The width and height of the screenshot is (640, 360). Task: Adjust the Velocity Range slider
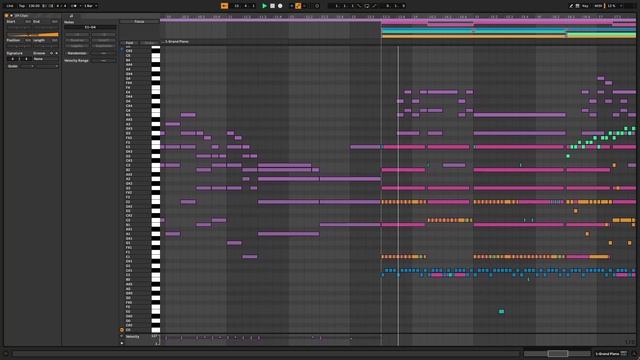click(103, 60)
